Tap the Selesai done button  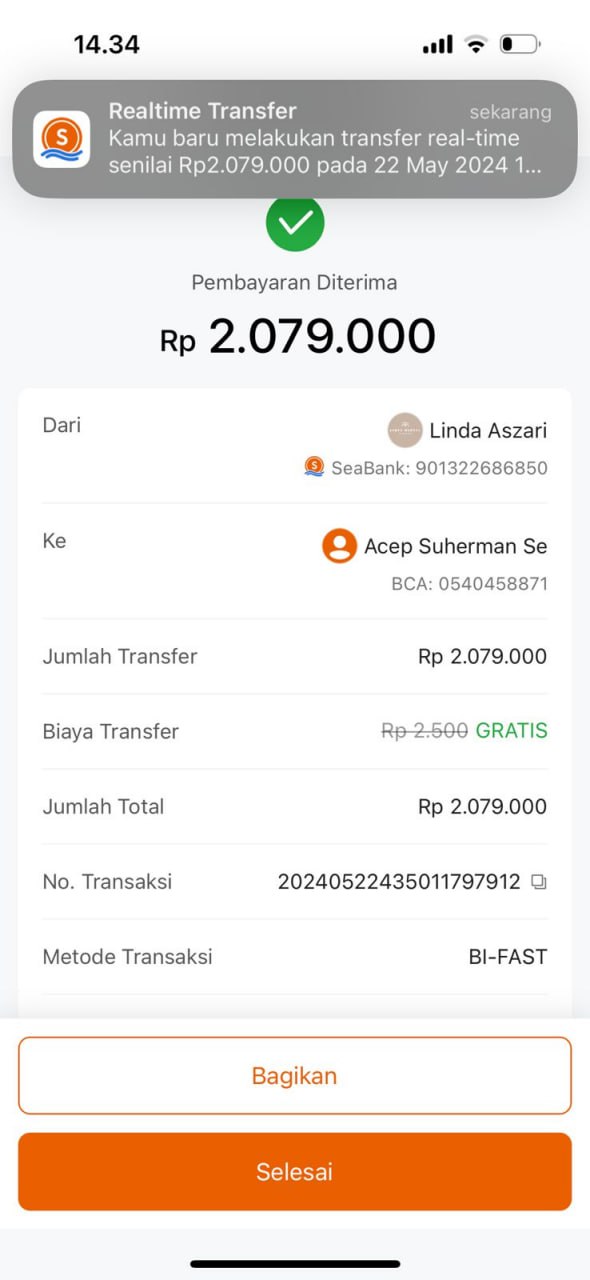295,1172
